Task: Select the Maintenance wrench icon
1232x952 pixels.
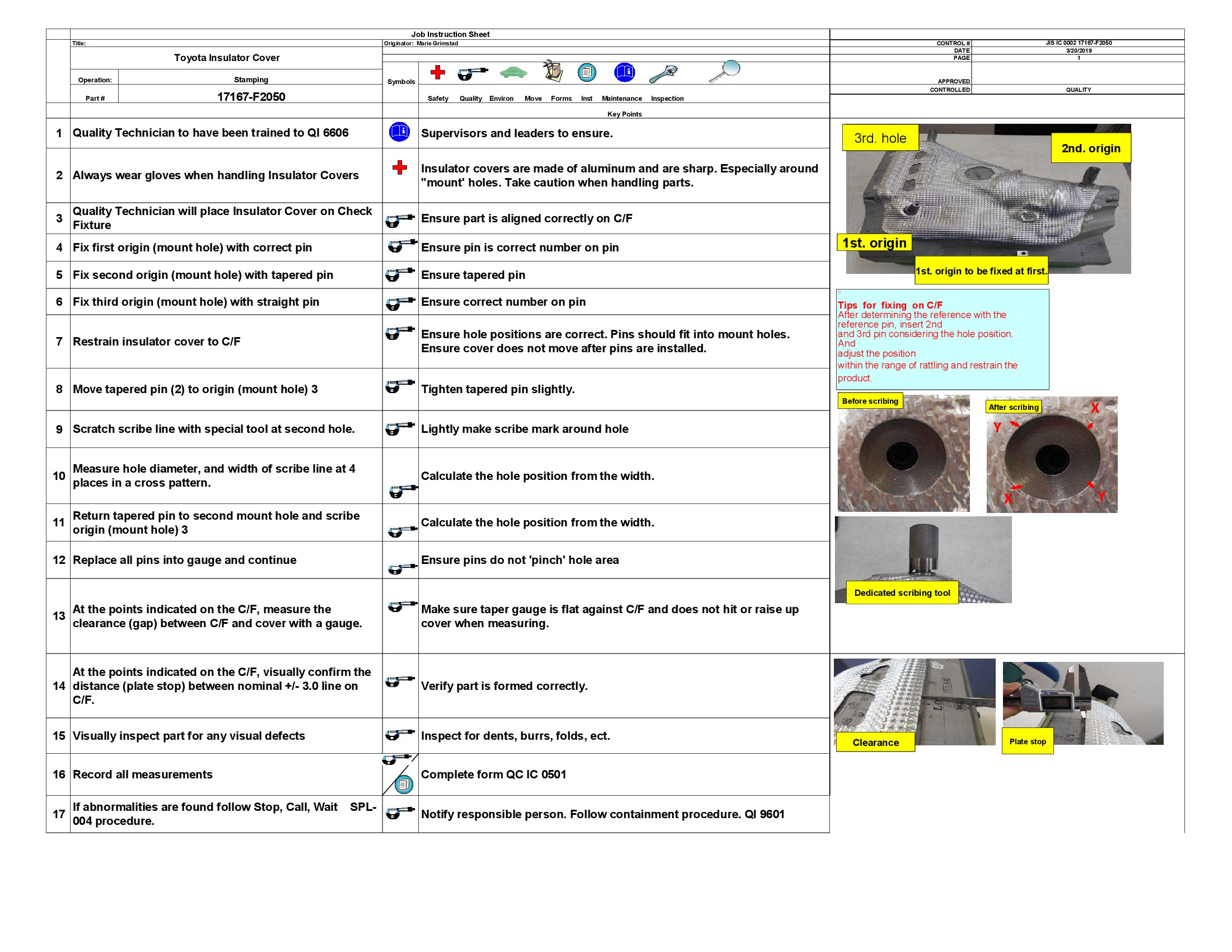Action: [663, 73]
